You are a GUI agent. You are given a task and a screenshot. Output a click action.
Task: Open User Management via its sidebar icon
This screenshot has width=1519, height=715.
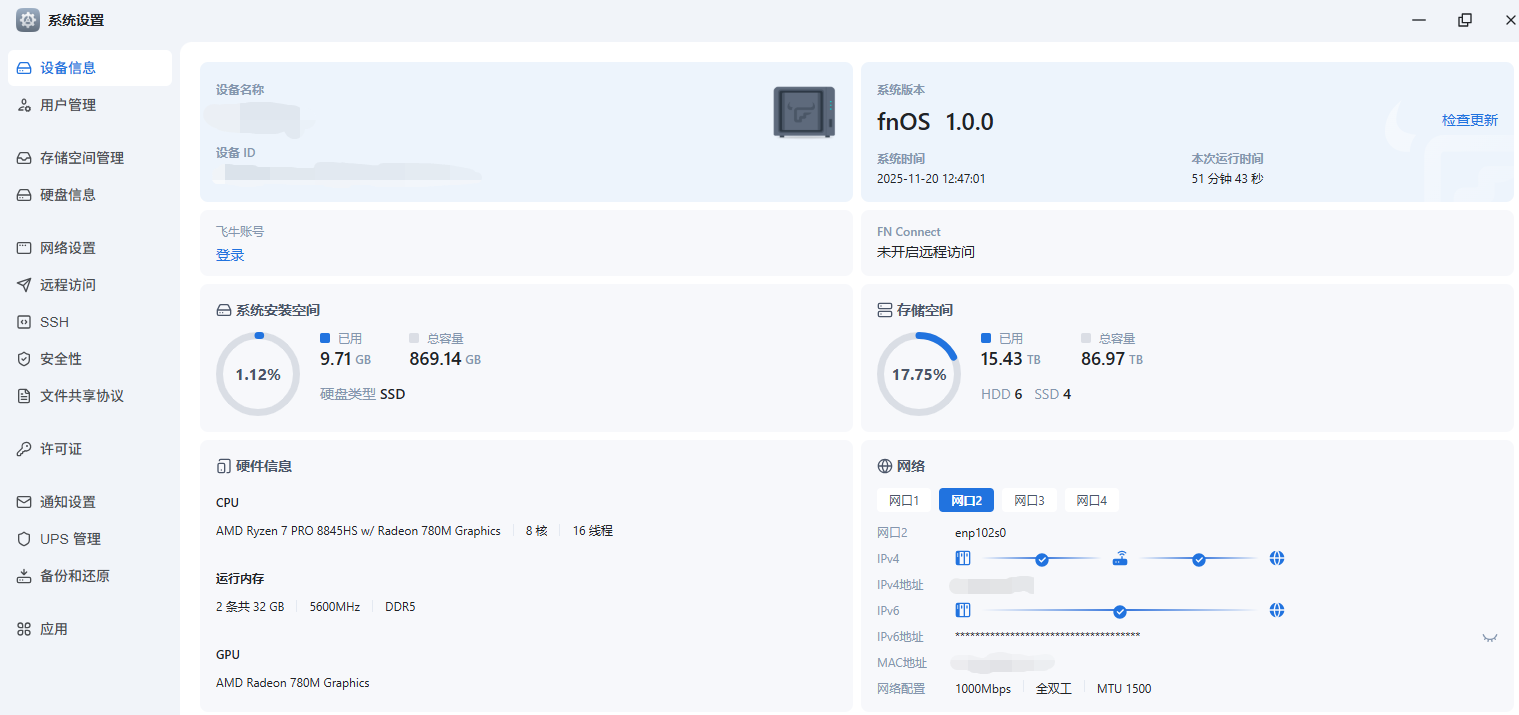pos(24,105)
